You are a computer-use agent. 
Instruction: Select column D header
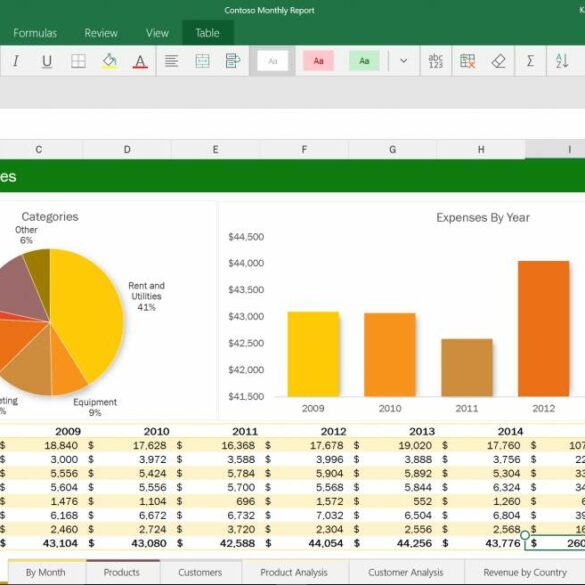[x=127, y=150]
